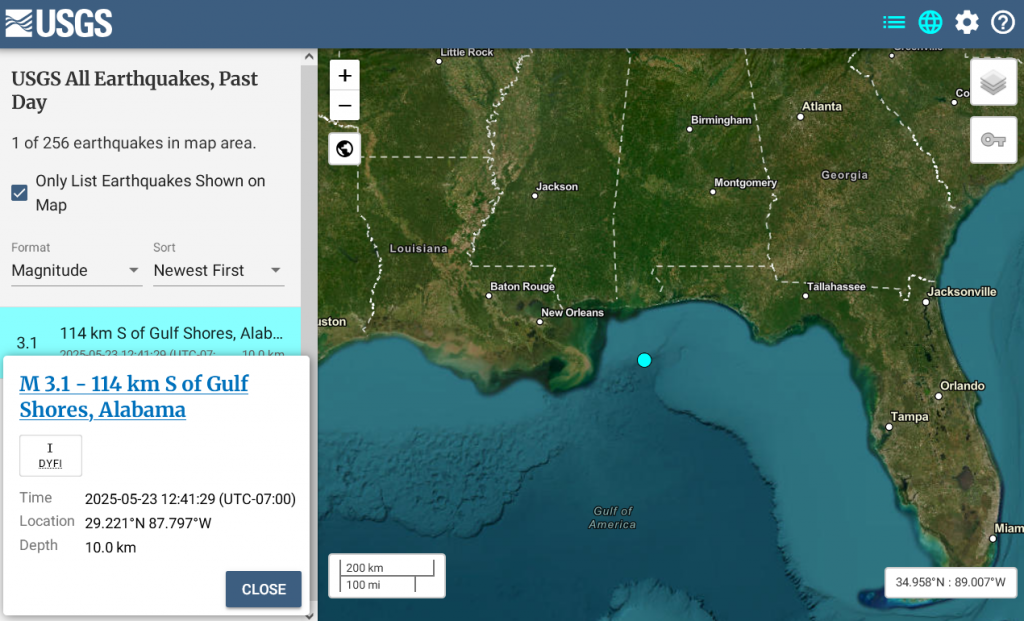Click the Montgomery map label
Screen dimensions: 1024x621
(x=745, y=183)
